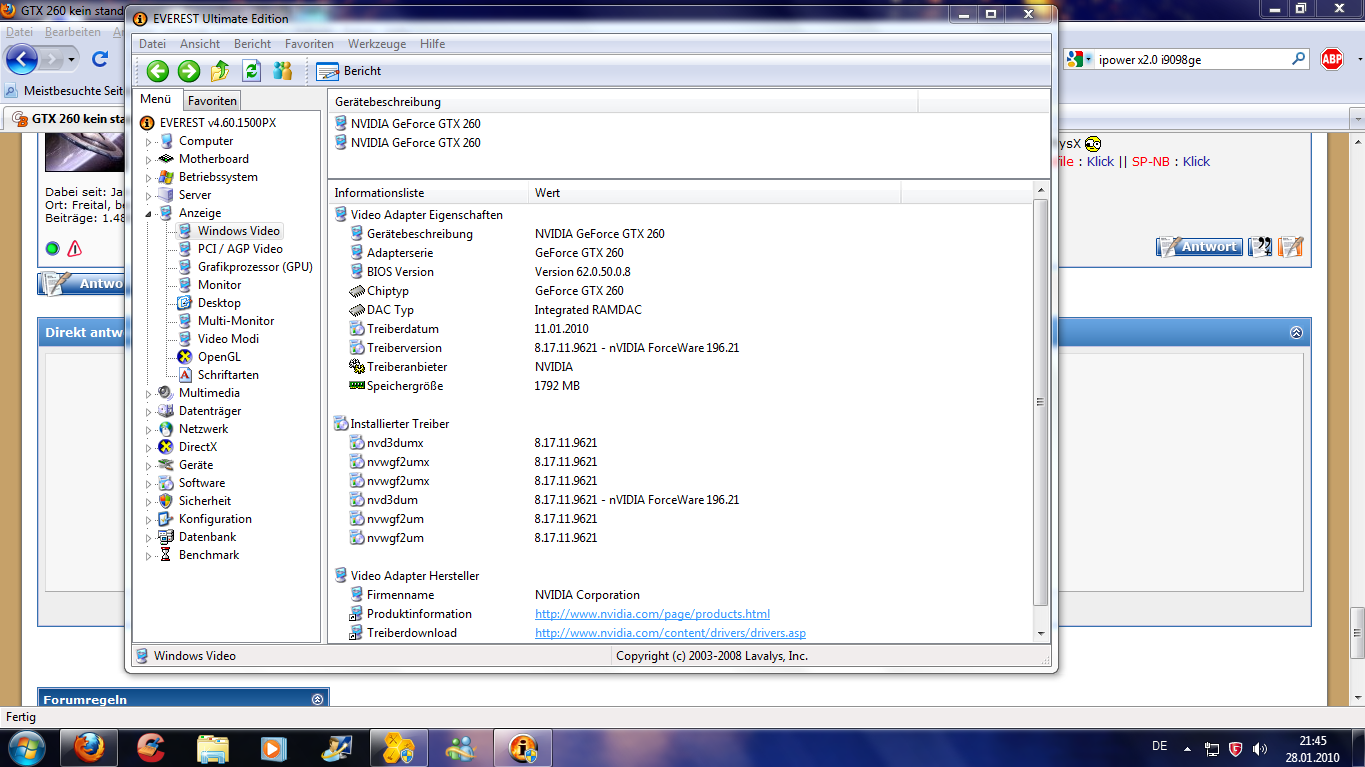The width and height of the screenshot is (1365, 767).
Task: Click the green Back arrow in EVEREST toolbar
Action: [157, 70]
